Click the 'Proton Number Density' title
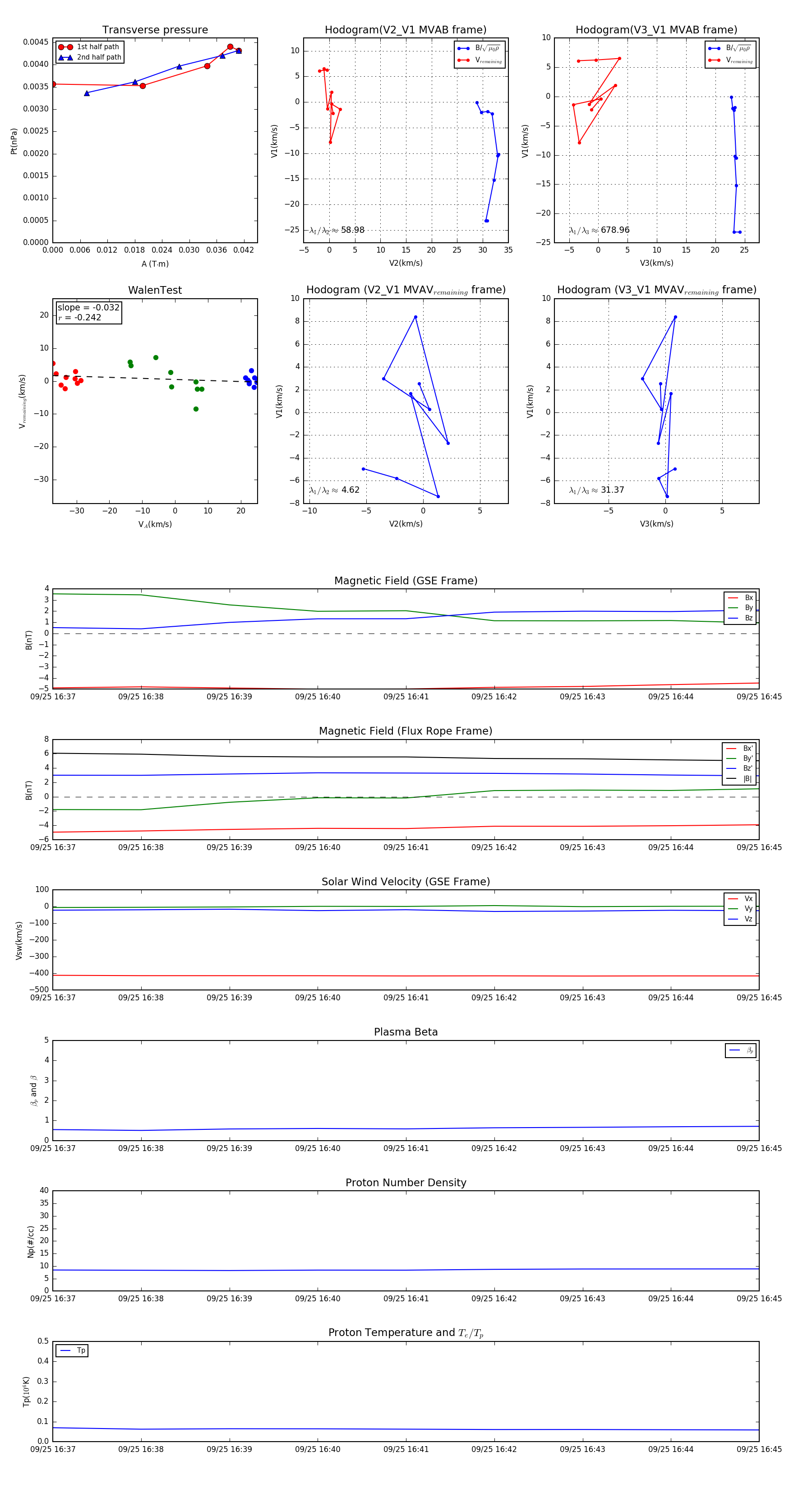 pos(406,1183)
